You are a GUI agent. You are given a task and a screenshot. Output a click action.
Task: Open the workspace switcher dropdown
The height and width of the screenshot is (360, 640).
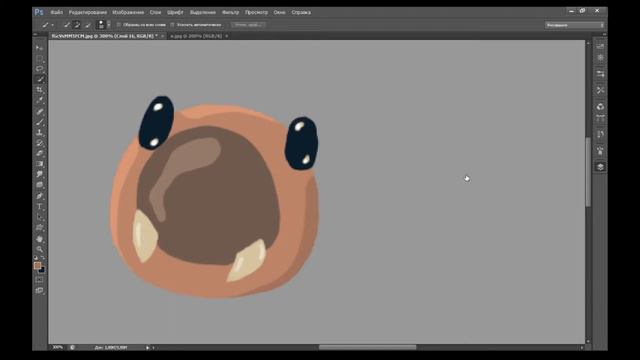click(x=575, y=25)
